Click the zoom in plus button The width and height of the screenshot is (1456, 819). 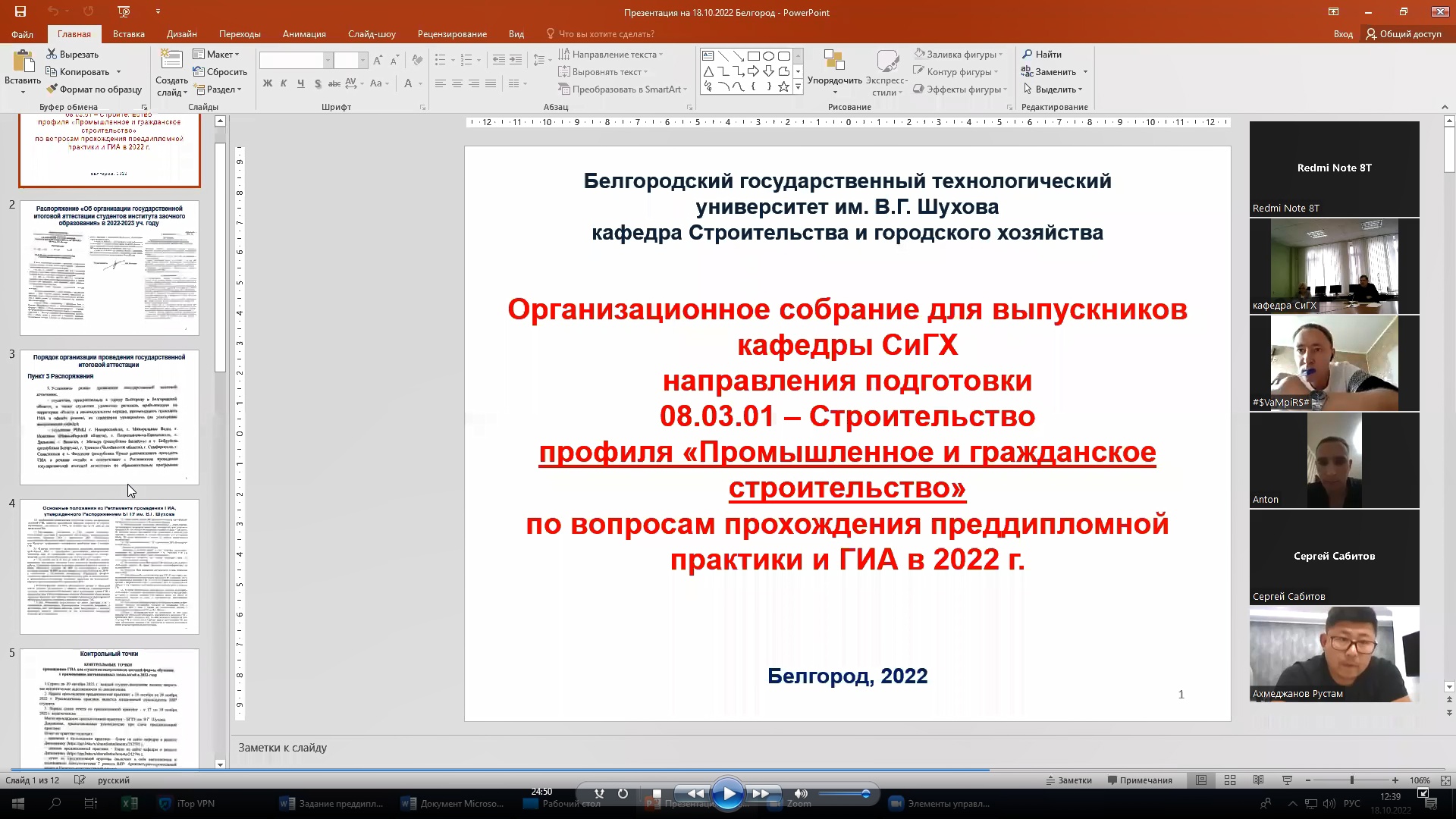tap(1395, 780)
